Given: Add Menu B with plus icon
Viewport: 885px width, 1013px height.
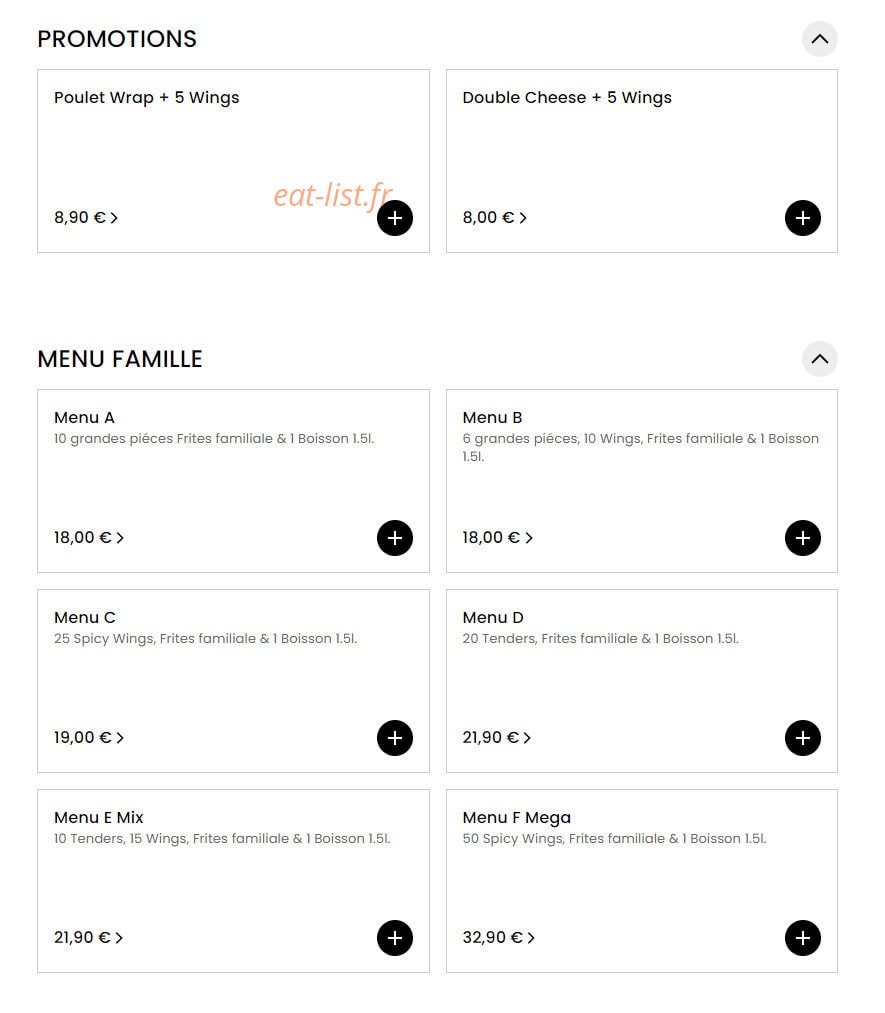Looking at the screenshot, I should pos(802,538).
